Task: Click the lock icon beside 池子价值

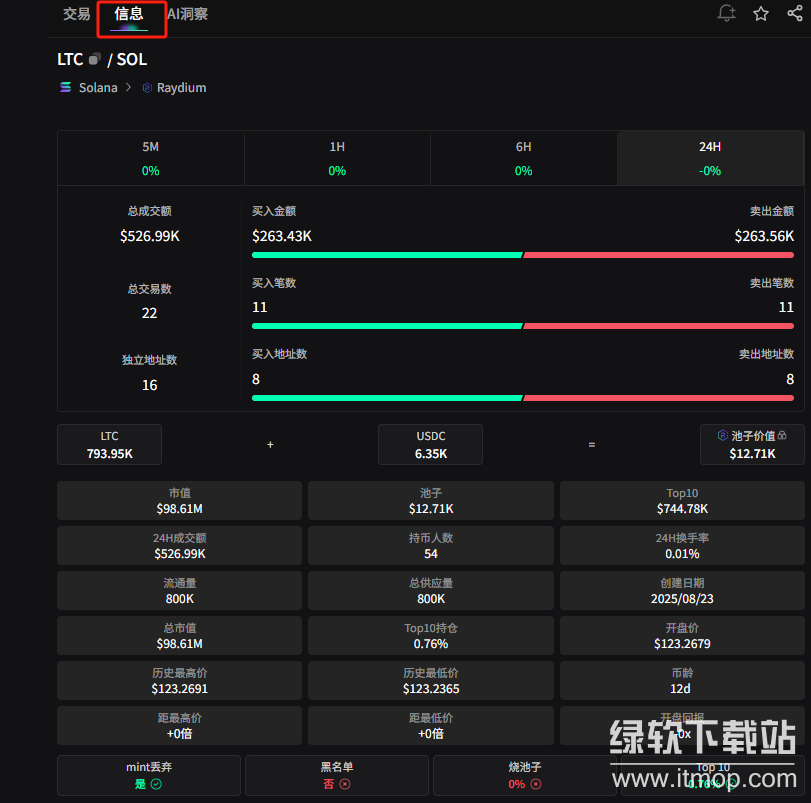Action: (782, 436)
